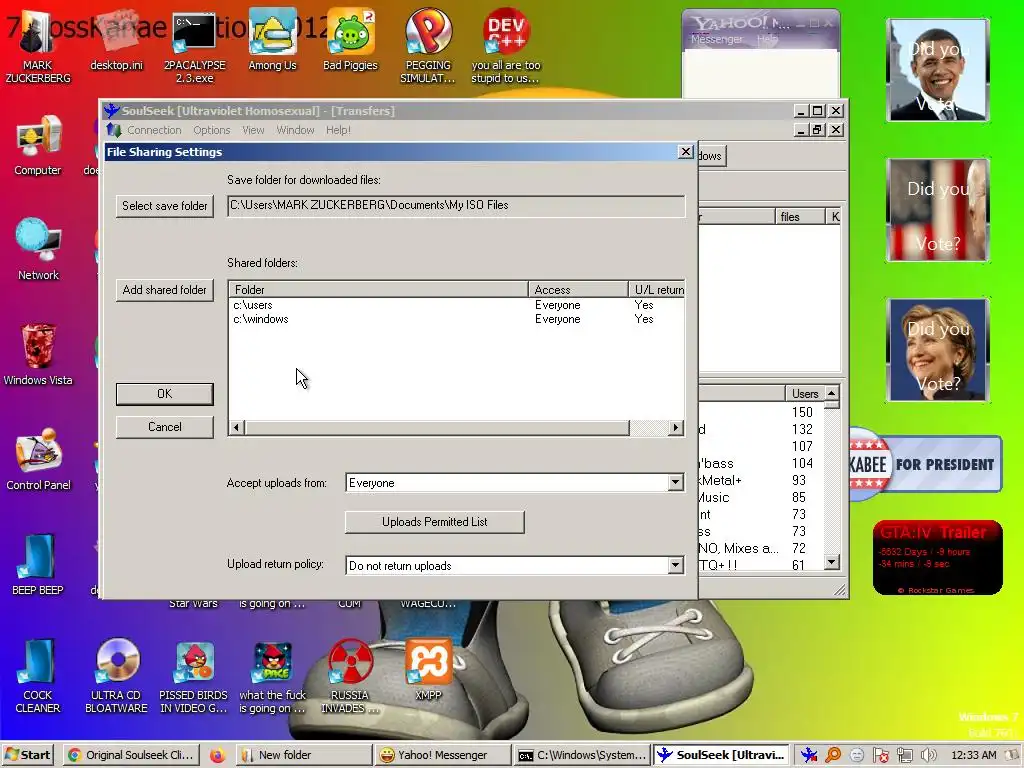The image size is (1024, 768).
Task: Open the RUSSIA INVADES desktop icon
Action: (x=350, y=675)
